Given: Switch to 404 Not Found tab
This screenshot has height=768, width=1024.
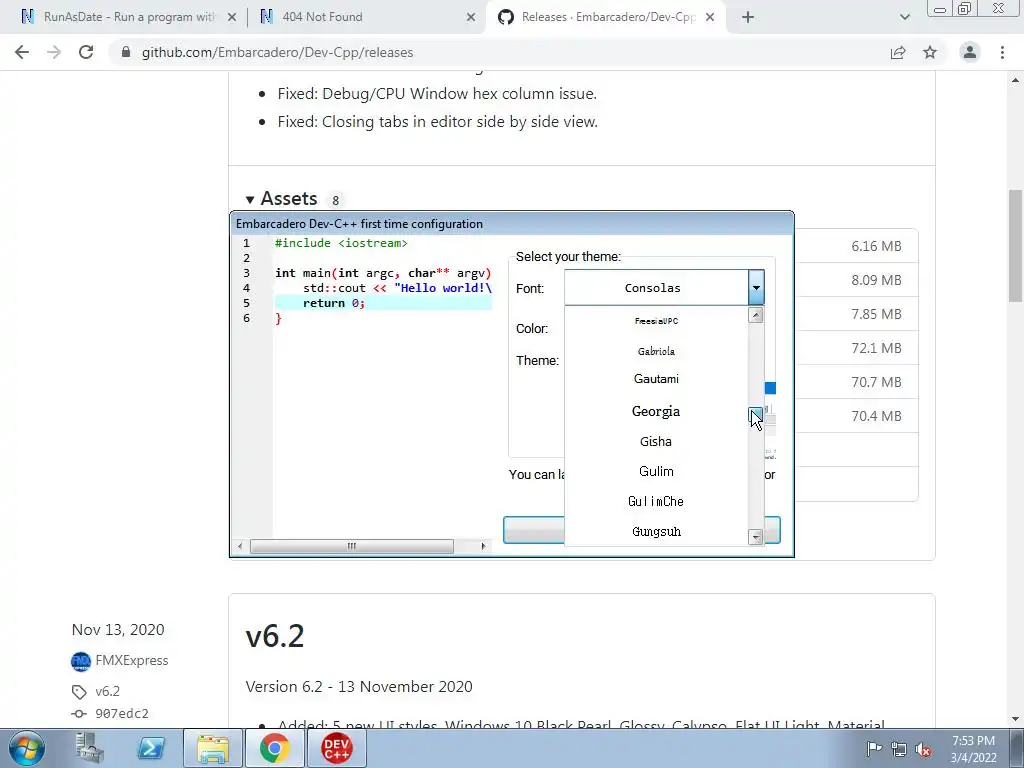Looking at the screenshot, I should point(366,17).
